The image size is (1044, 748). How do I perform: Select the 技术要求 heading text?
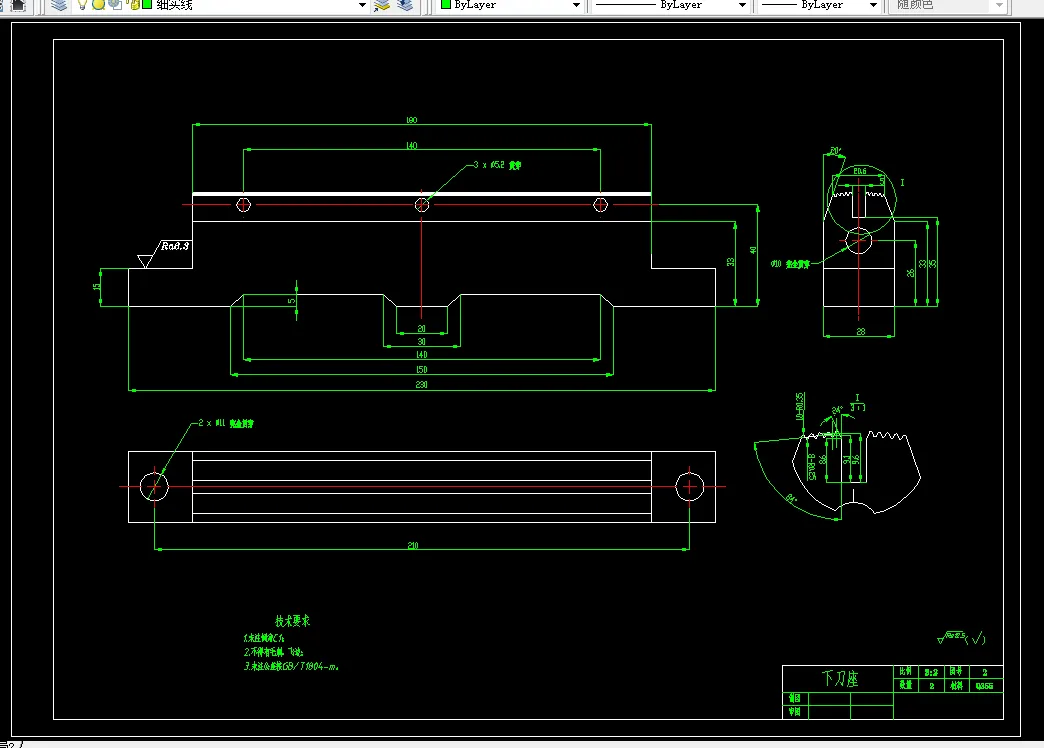292,621
